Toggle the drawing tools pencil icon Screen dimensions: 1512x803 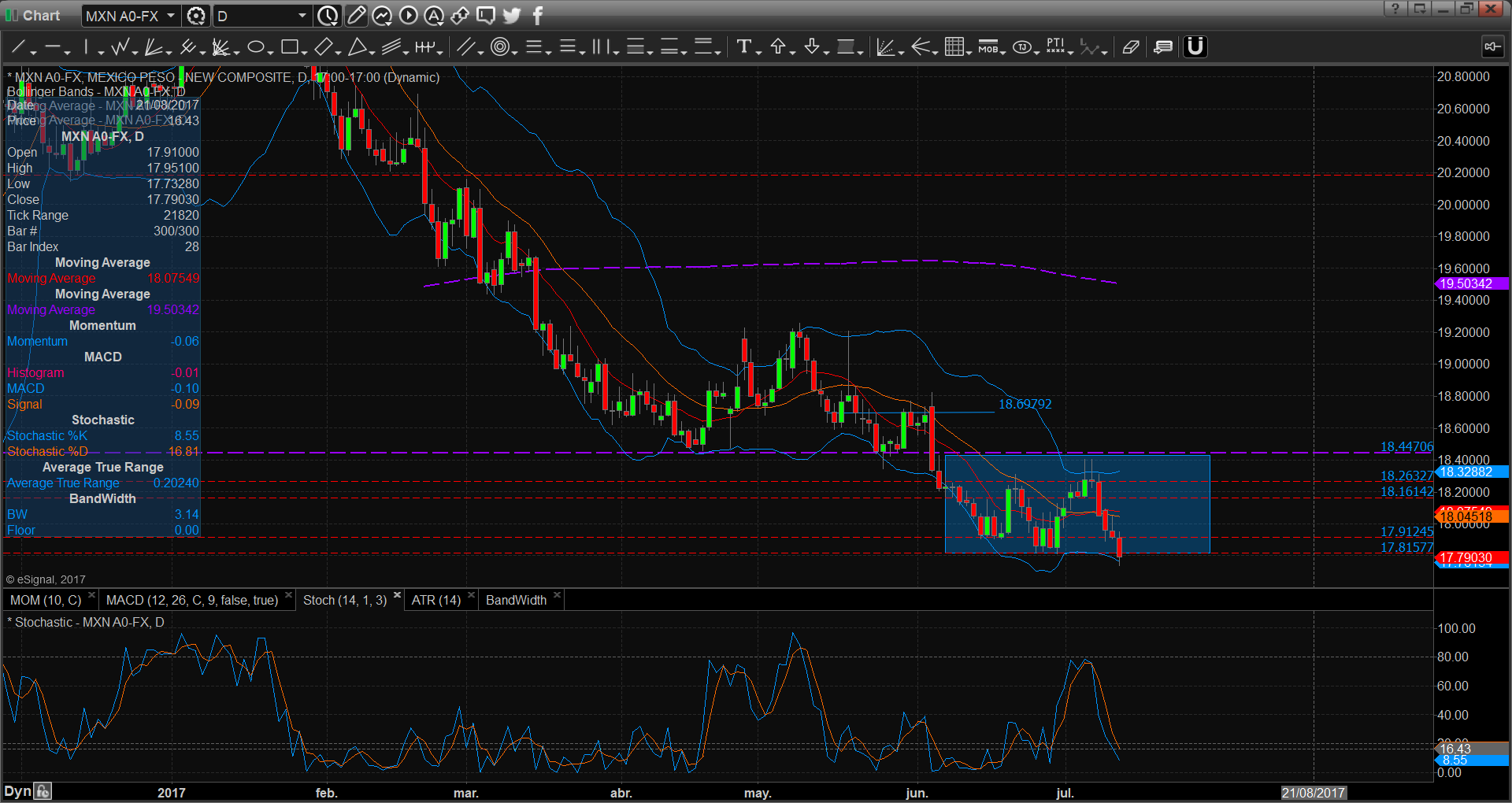pyautogui.click(x=356, y=15)
